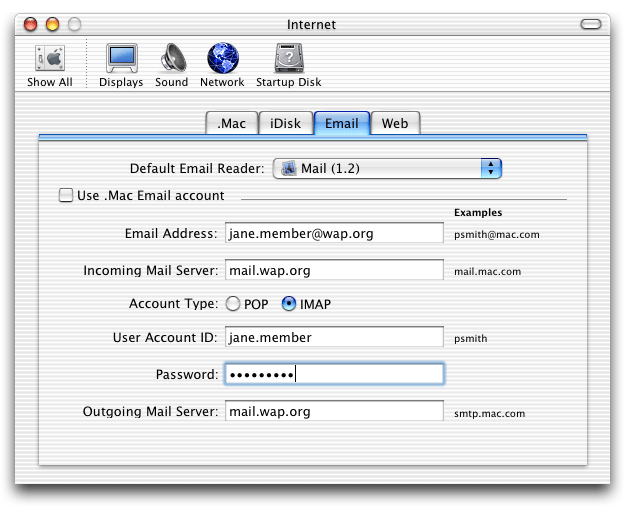625x507 pixels.
Task: Click the mail.mac.com example text
Action: 487,271
